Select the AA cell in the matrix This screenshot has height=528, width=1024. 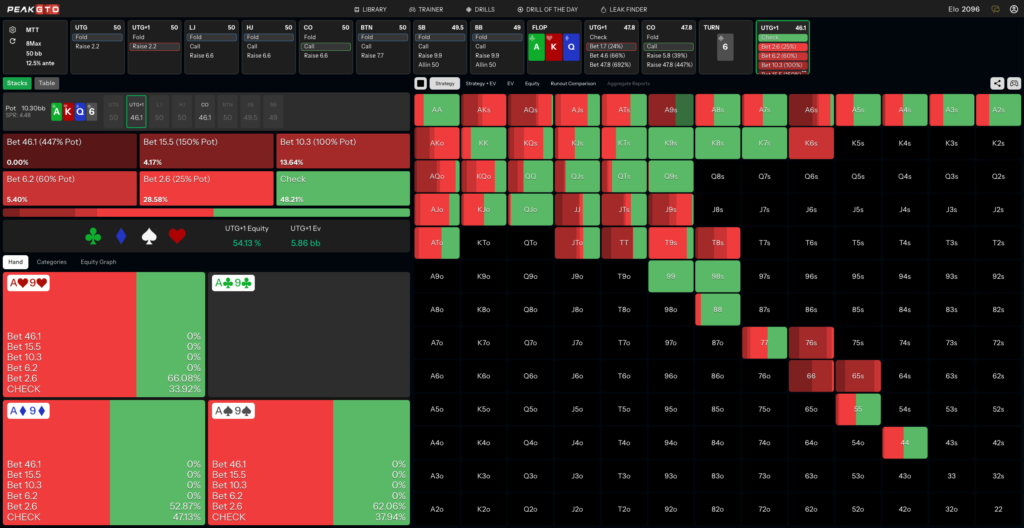tap(437, 110)
